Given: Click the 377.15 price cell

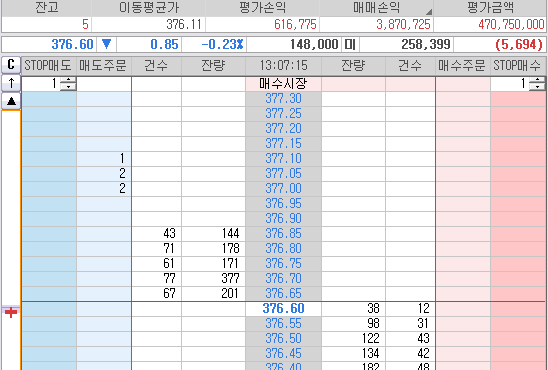Looking at the screenshot, I should point(283,144).
